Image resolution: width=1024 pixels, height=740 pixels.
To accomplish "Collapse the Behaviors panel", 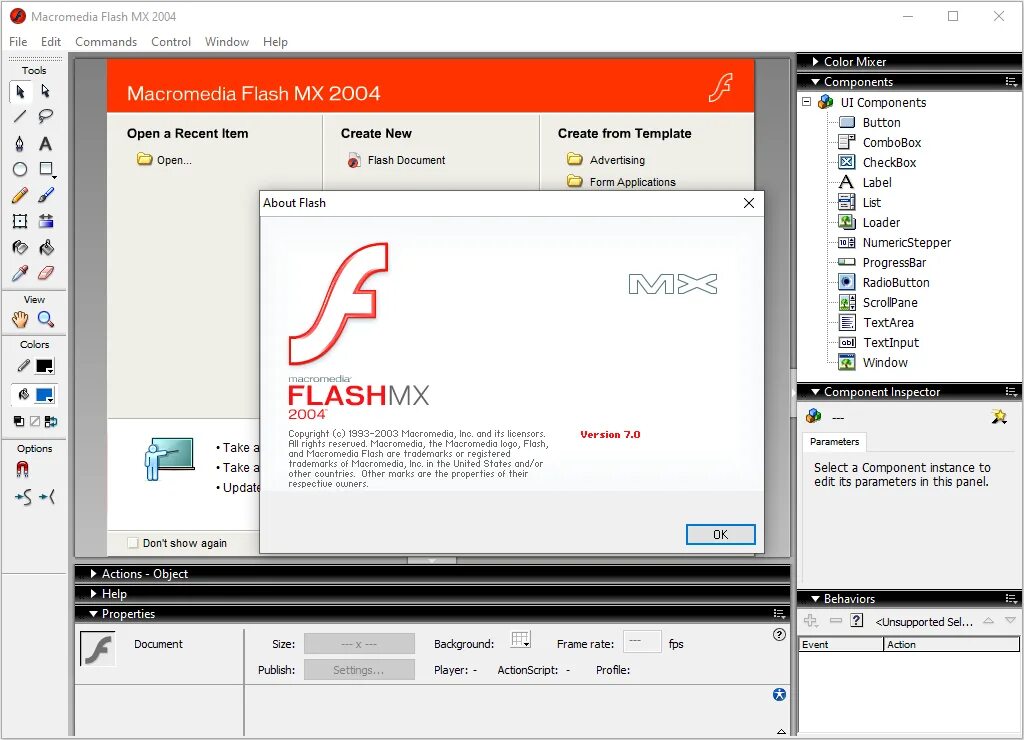I will tap(815, 598).
